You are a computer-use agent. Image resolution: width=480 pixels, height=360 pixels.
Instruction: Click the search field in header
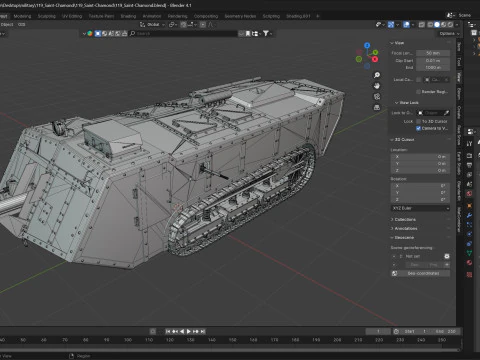click(x=183, y=34)
